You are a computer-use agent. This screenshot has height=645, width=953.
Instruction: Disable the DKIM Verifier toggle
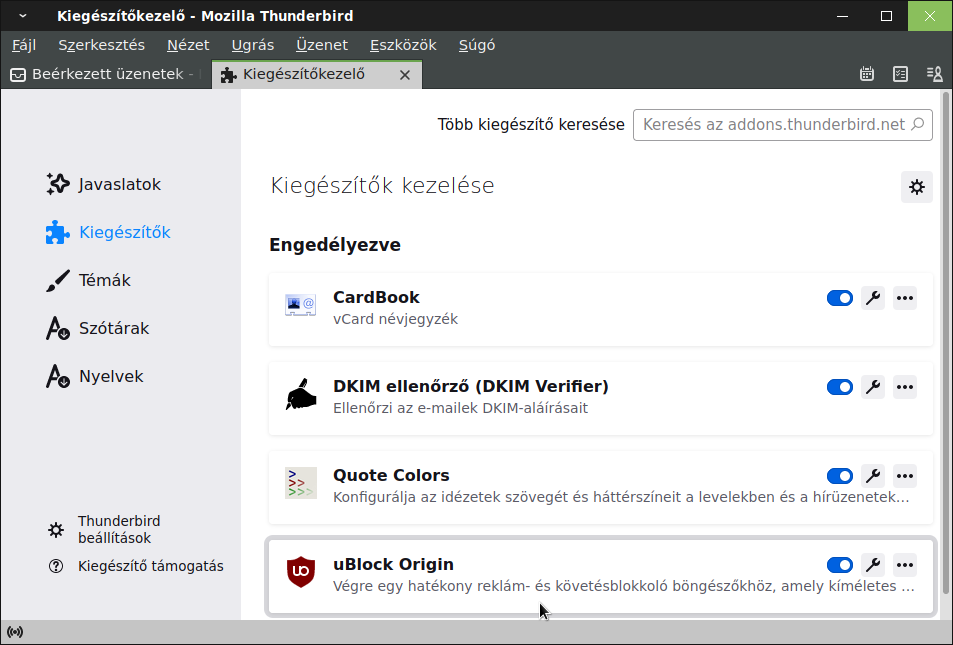point(840,387)
